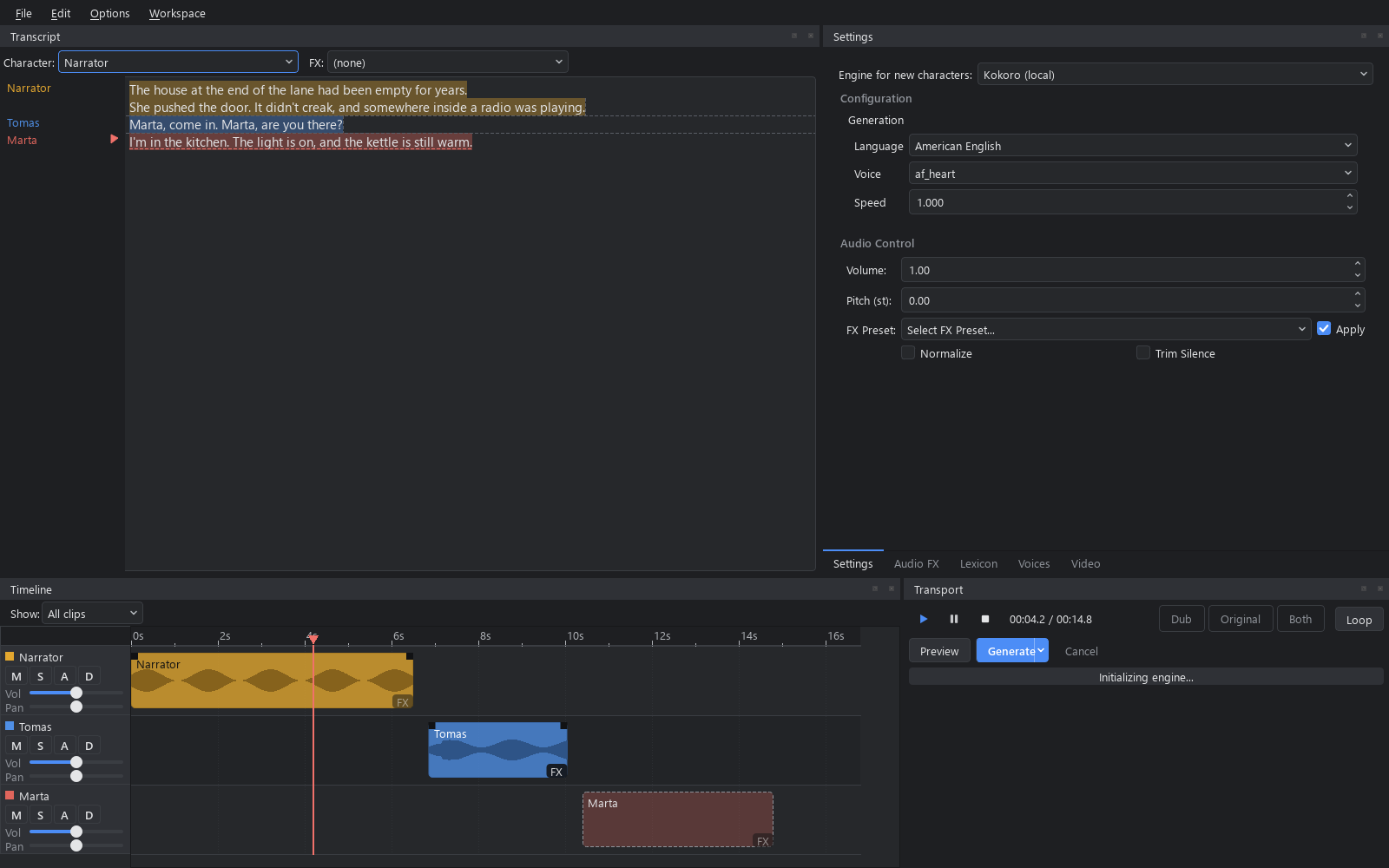
Task: Open the File menu
Action: click(23, 13)
